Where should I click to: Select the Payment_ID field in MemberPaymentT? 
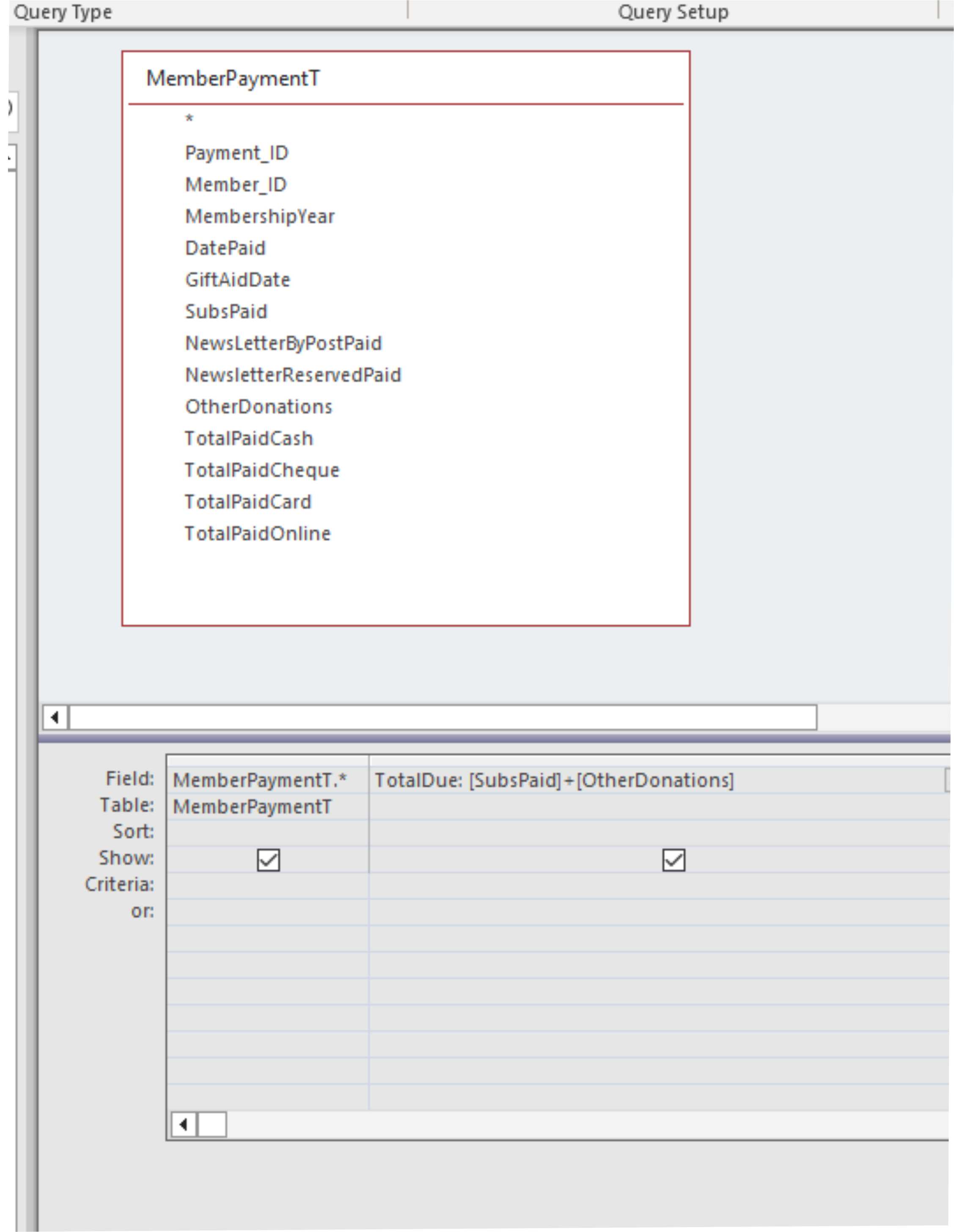[x=235, y=152]
